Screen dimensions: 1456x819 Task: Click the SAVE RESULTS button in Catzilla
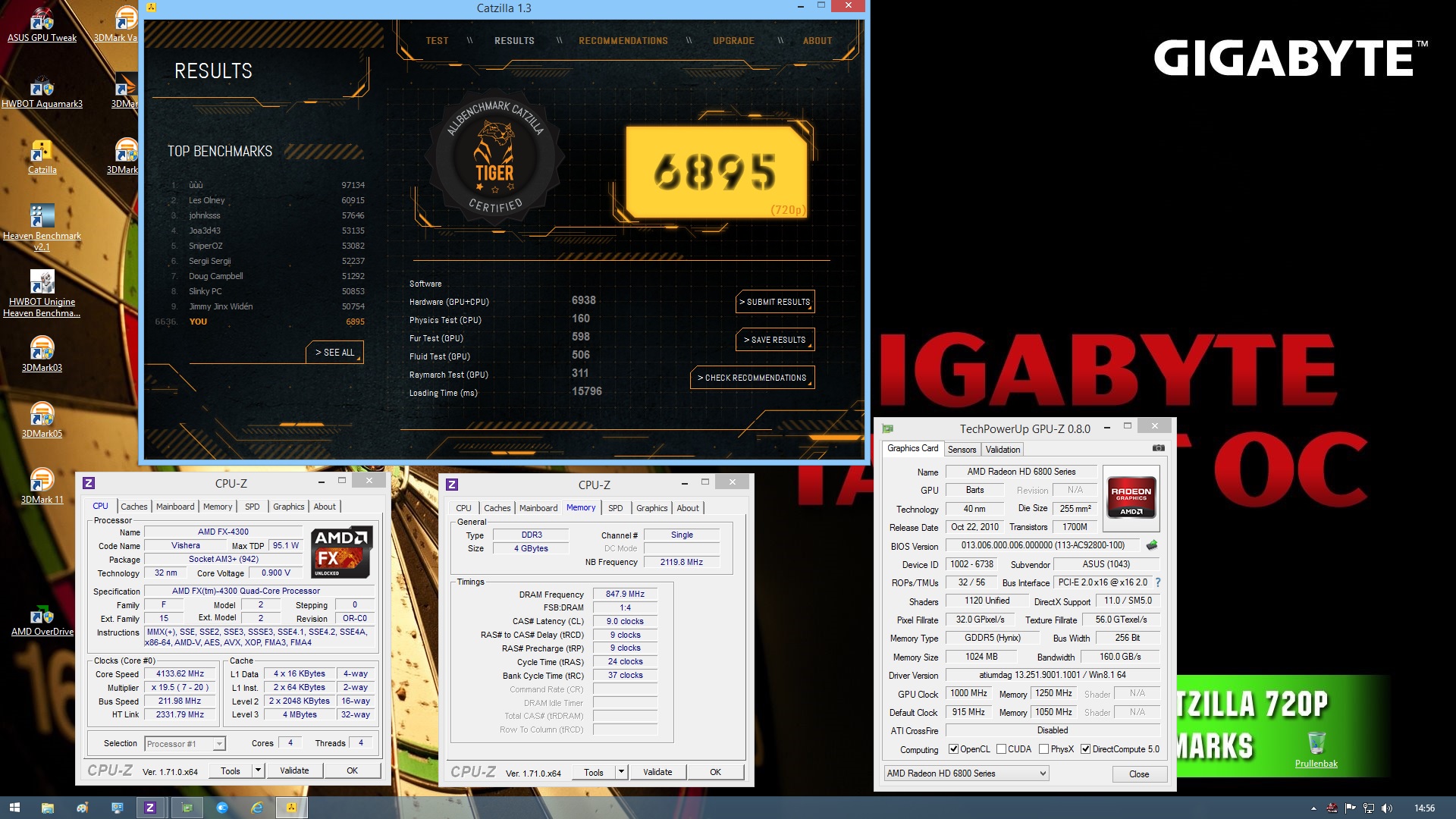(775, 340)
